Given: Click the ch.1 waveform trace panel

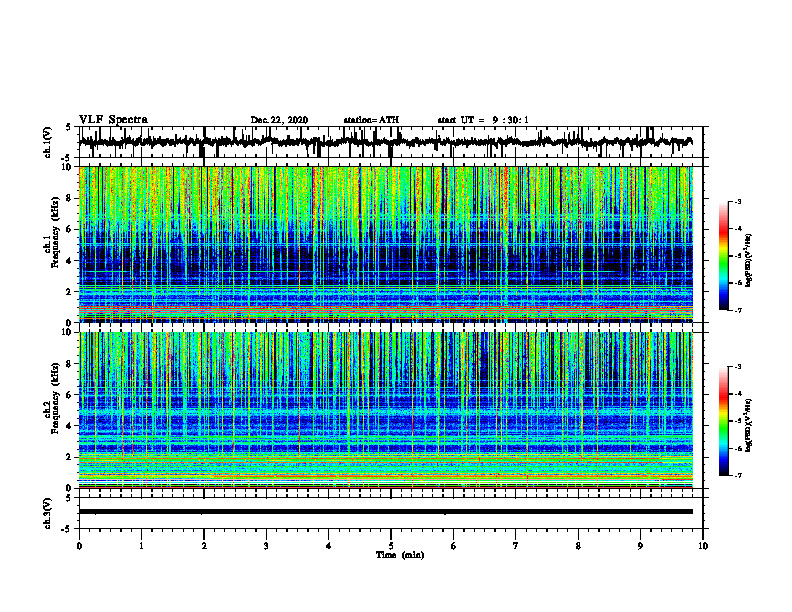Looking at the screenshot, I should (x=390, y=142).
